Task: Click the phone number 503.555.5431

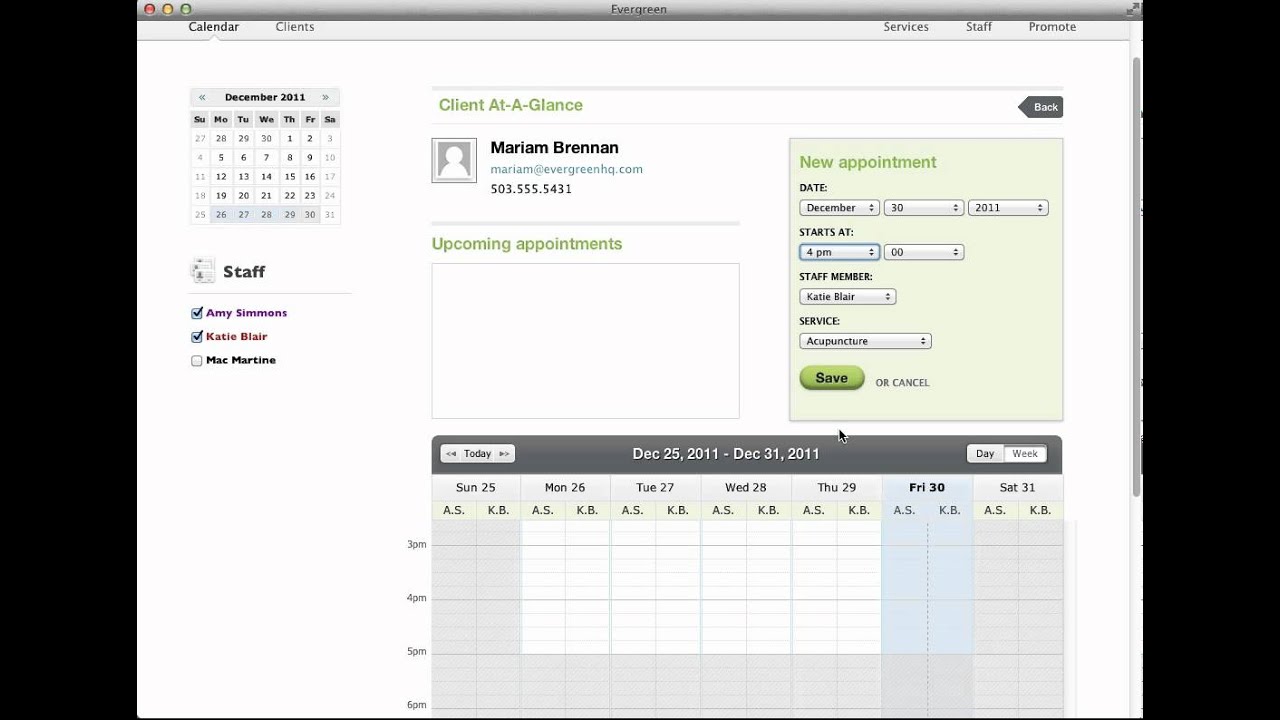Action: click(x=531, y=189)
